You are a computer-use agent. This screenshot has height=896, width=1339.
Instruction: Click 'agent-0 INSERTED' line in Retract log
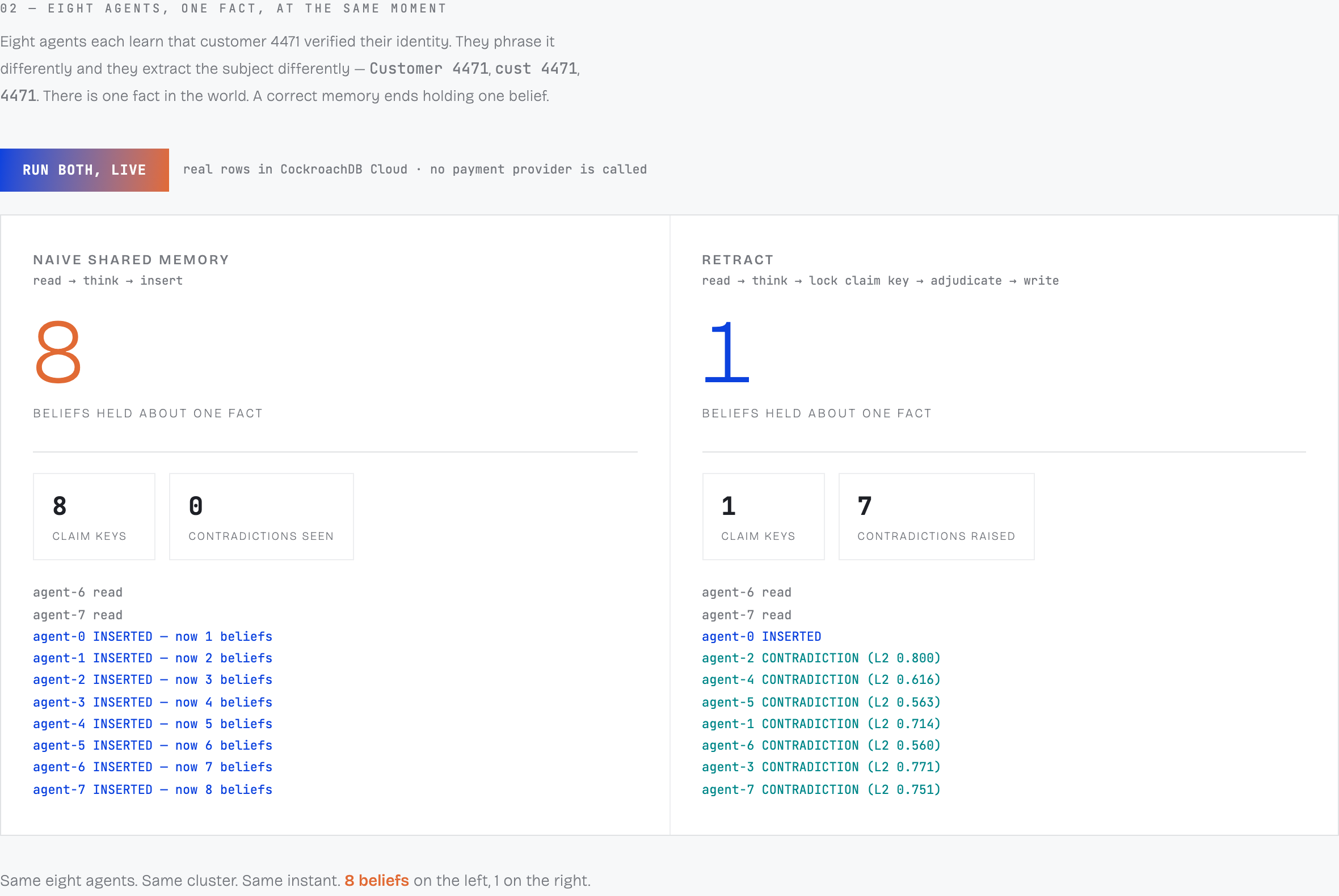(x=761, y=637)
